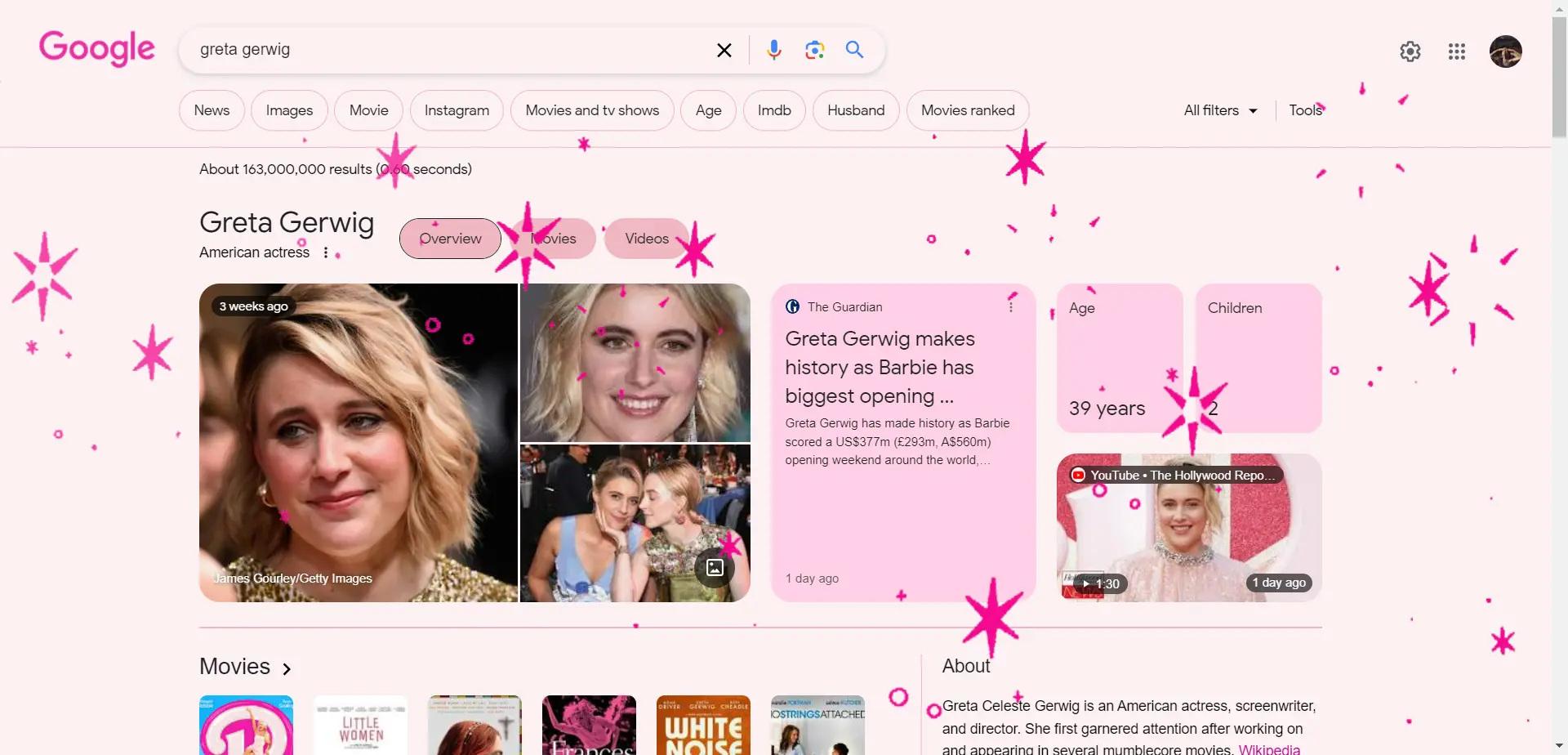The height and width of the screenshot is (755, 1568).
Task: Open the top-right close-up portrait photo
Action: (x=635, y=363)
